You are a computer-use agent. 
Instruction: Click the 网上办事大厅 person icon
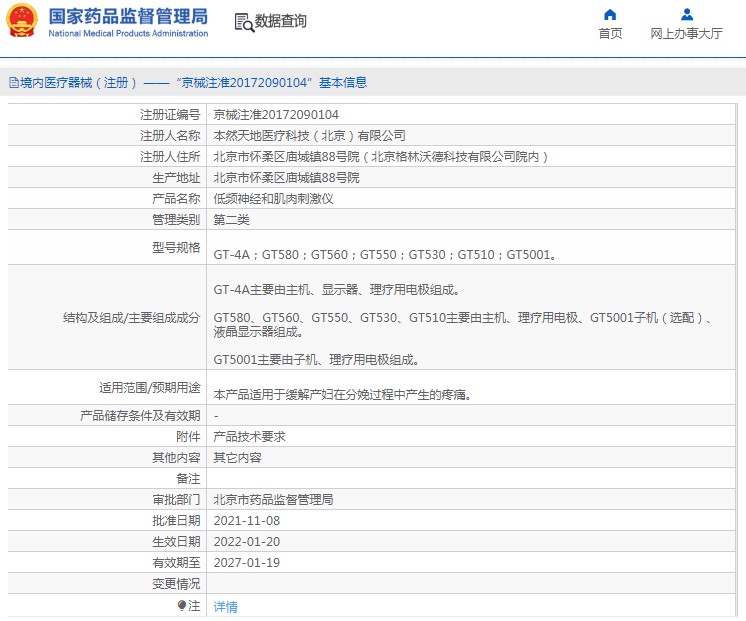687,14
